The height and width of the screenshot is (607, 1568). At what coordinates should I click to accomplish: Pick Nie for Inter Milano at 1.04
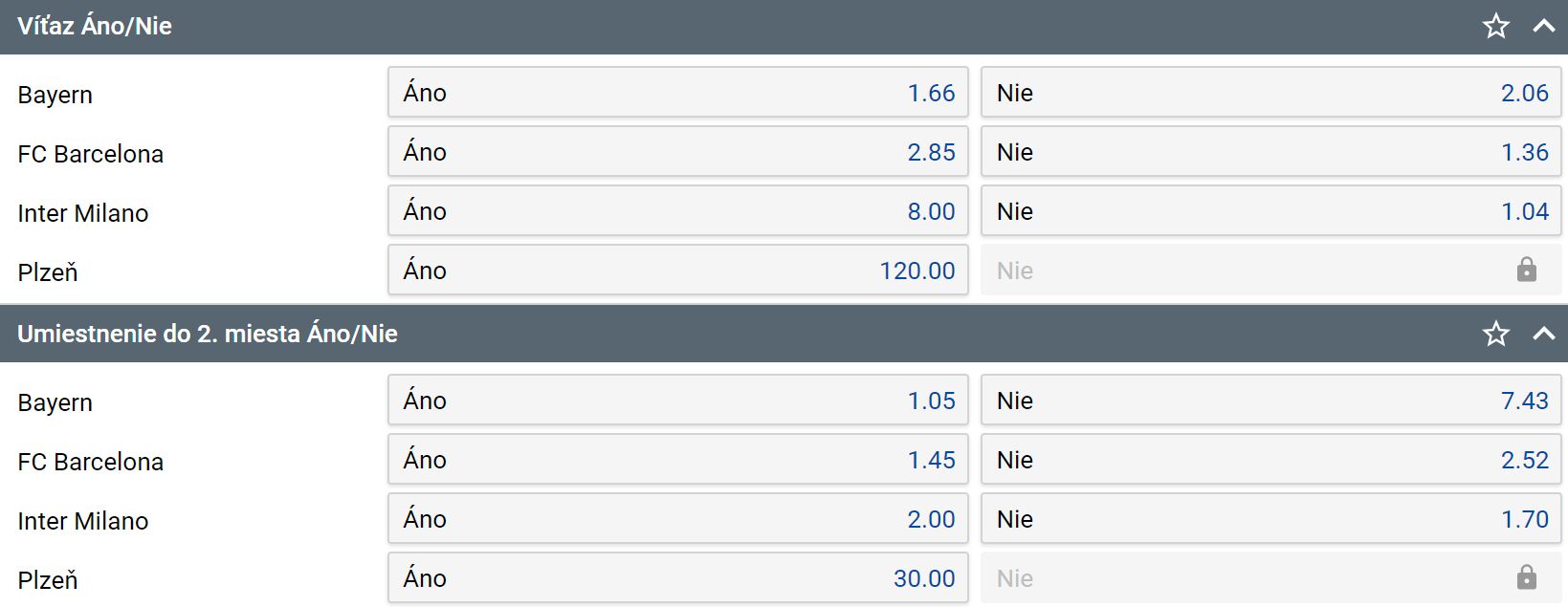pos(1270,211)
